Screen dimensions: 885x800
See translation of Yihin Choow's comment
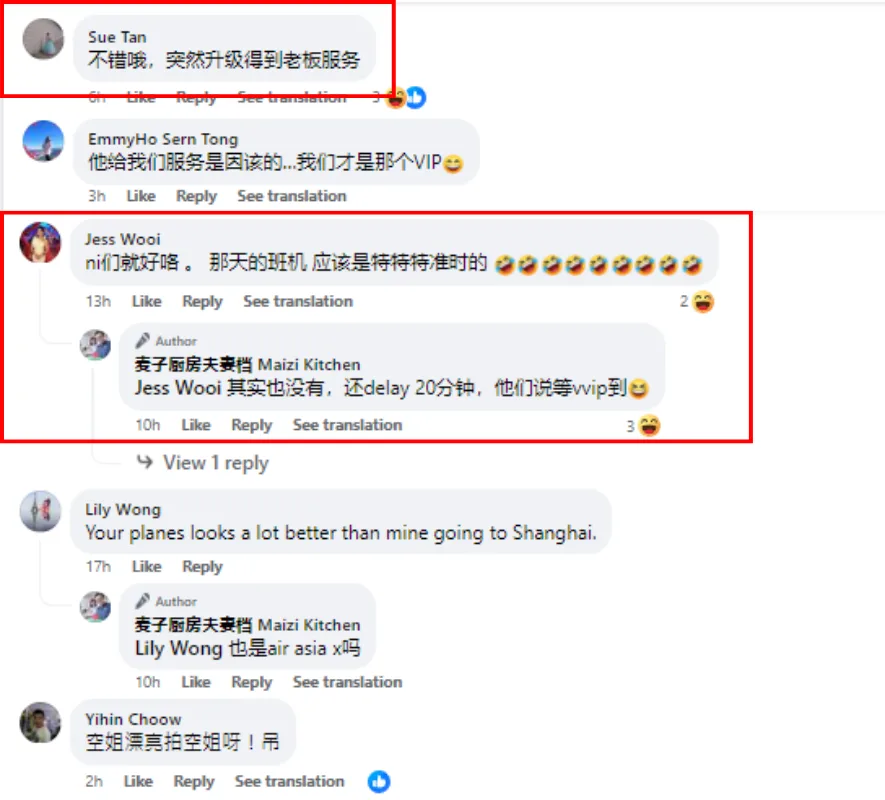click(290, 781)
